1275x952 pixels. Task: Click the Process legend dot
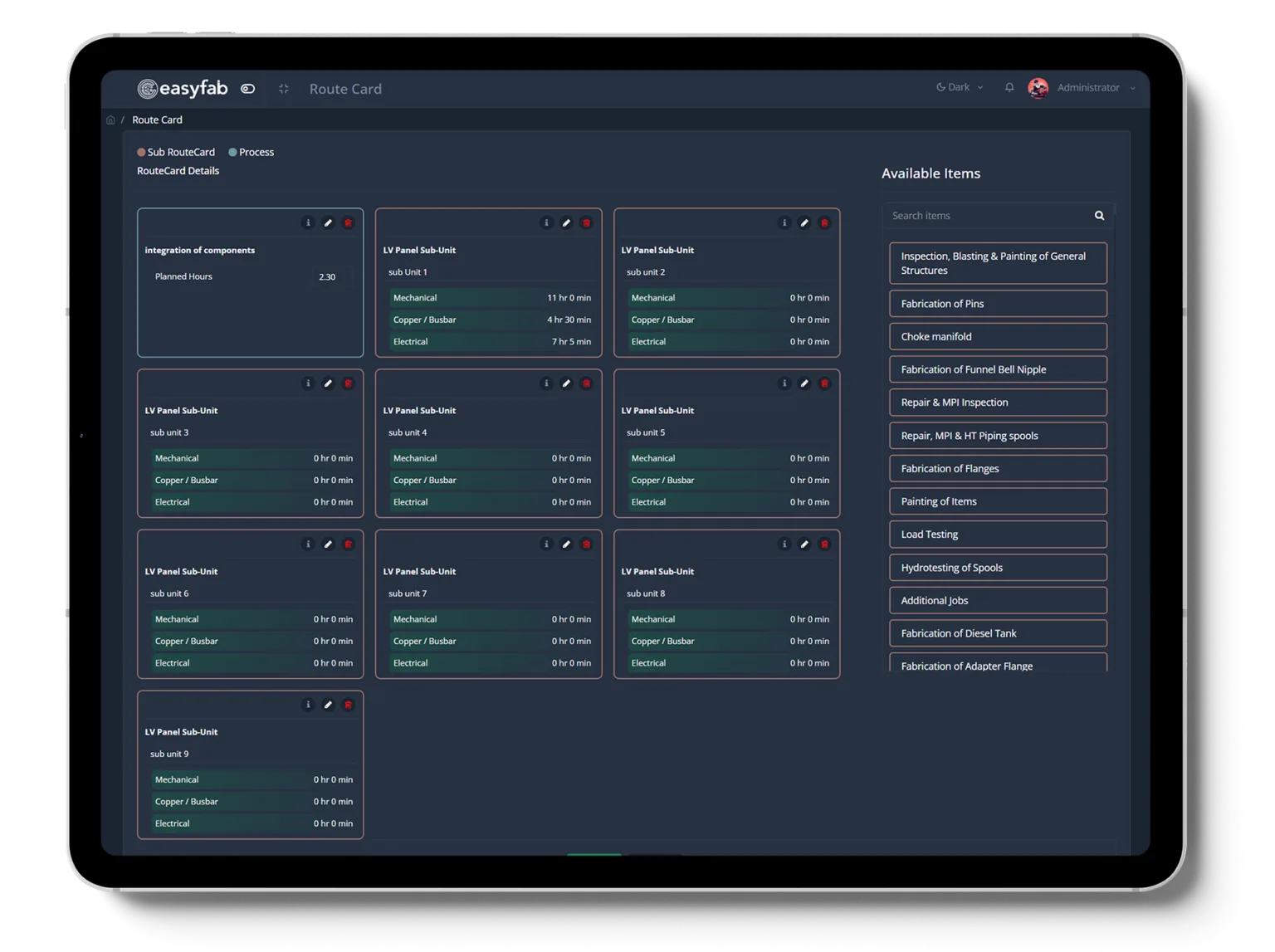click(232, 153)
